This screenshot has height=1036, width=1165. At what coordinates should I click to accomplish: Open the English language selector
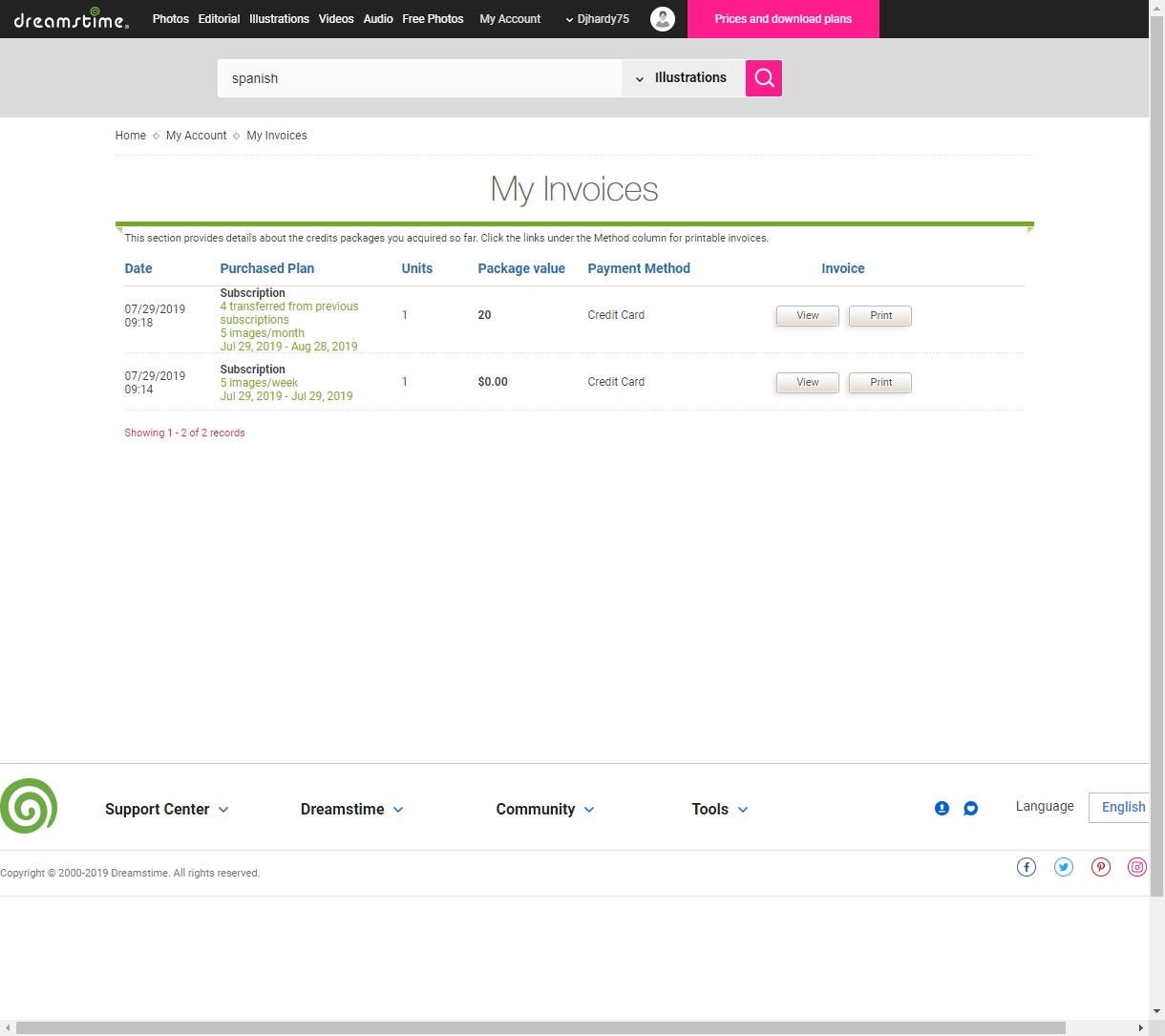point(1122,807)
